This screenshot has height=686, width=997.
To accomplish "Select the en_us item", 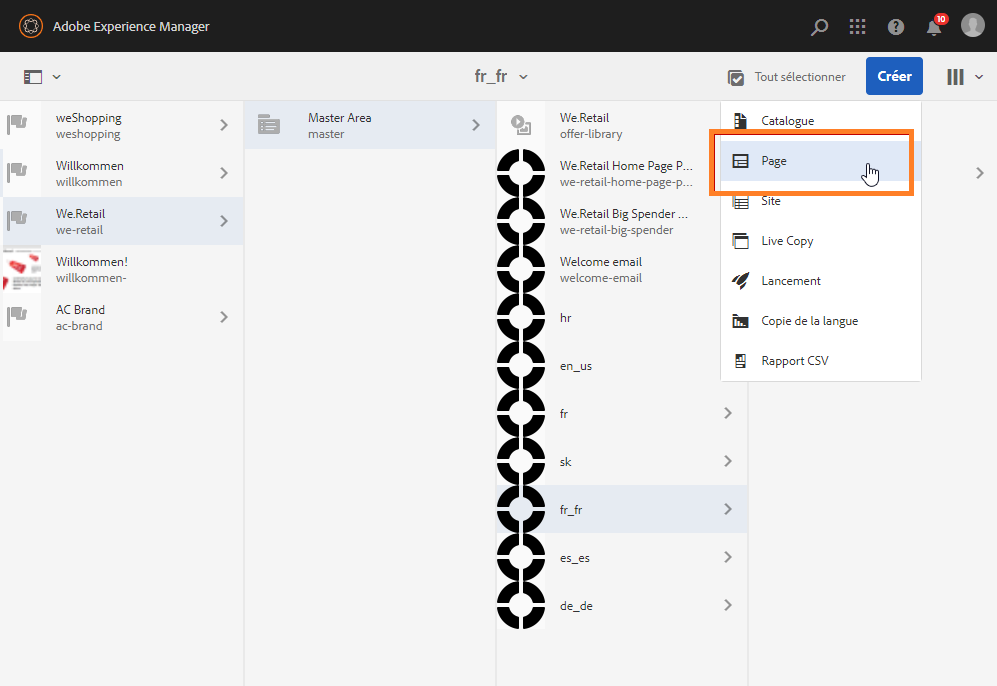I will [x=622, y=366].
